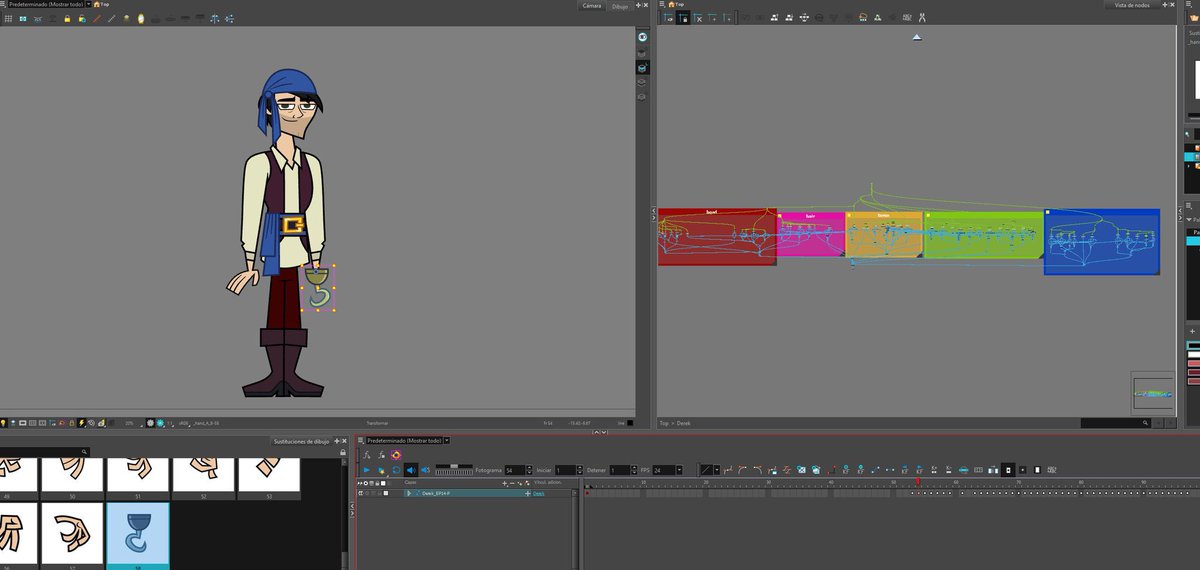Viewport: 1200px width, 570px height.
Task: Open the Predeterminado (Mostrar todo) dropdown in Camera view
Action: (88, 4)
